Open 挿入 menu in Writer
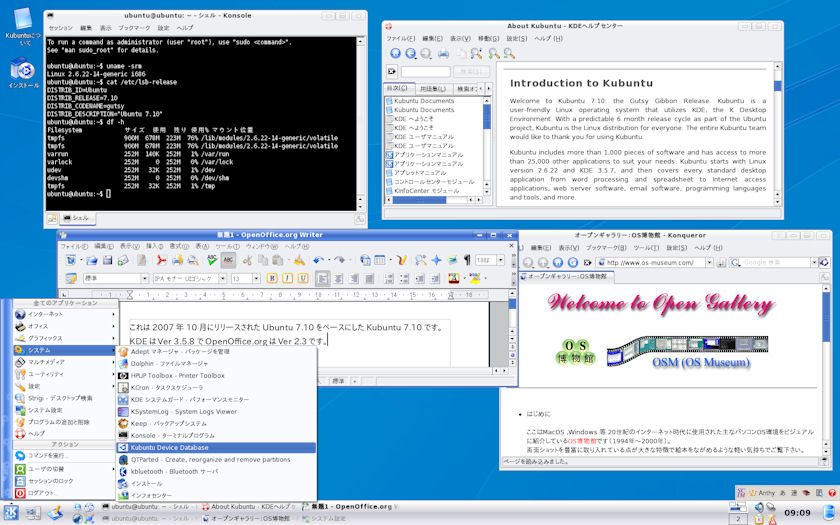 154,246
